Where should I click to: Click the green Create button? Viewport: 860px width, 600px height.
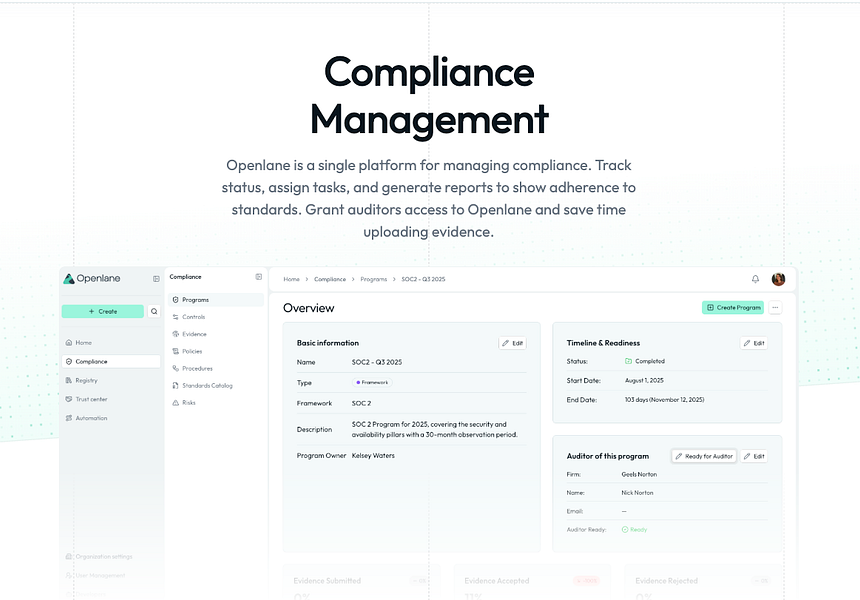103,312
